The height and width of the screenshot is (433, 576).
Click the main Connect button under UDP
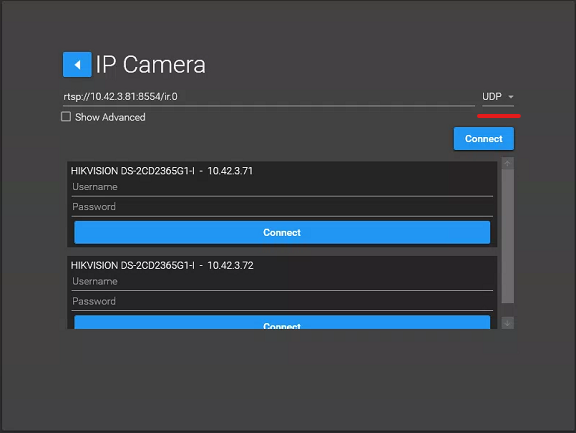pyautogui.click(x=484, y=138)
